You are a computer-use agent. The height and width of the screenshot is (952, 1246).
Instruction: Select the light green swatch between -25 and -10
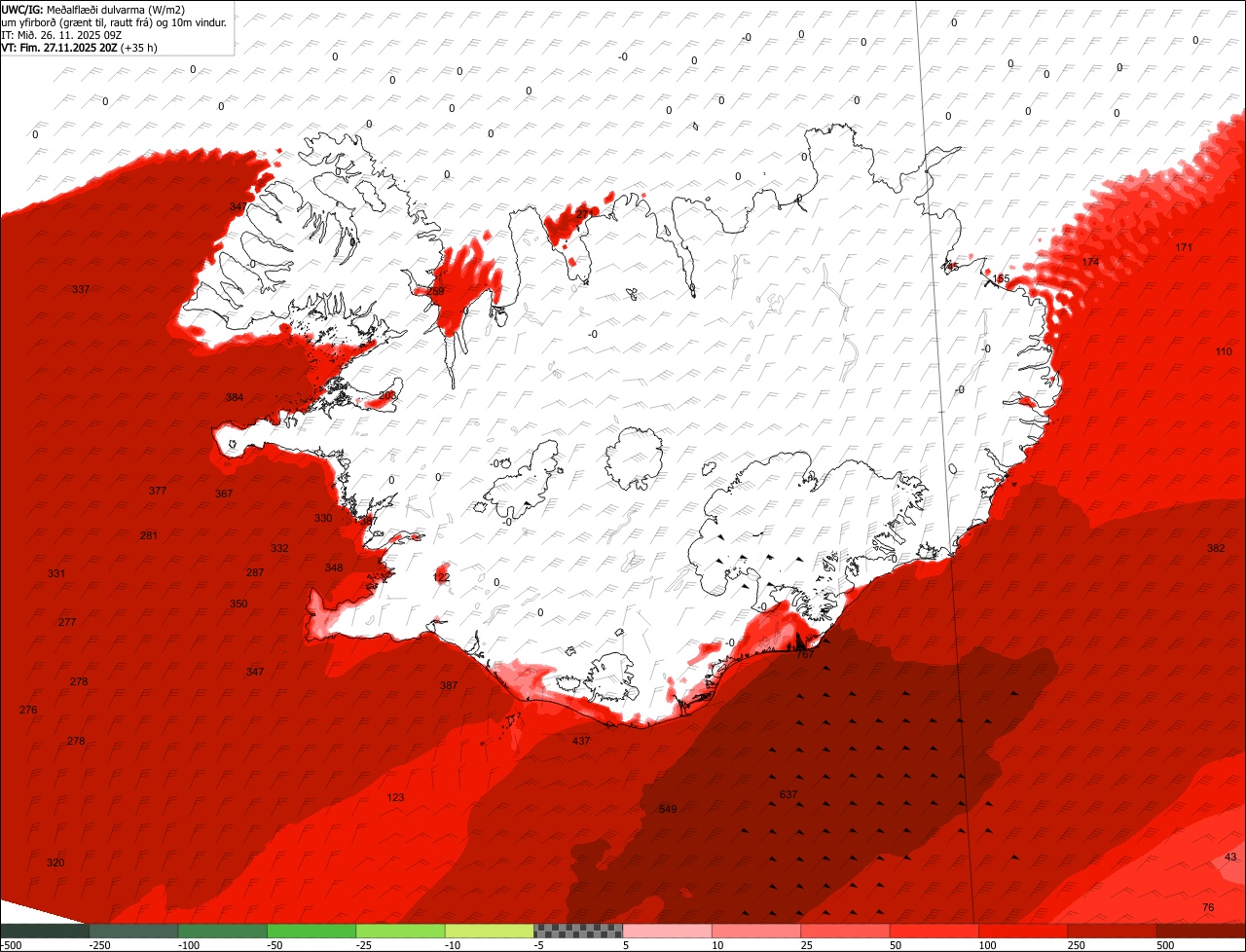pos(400,931)
